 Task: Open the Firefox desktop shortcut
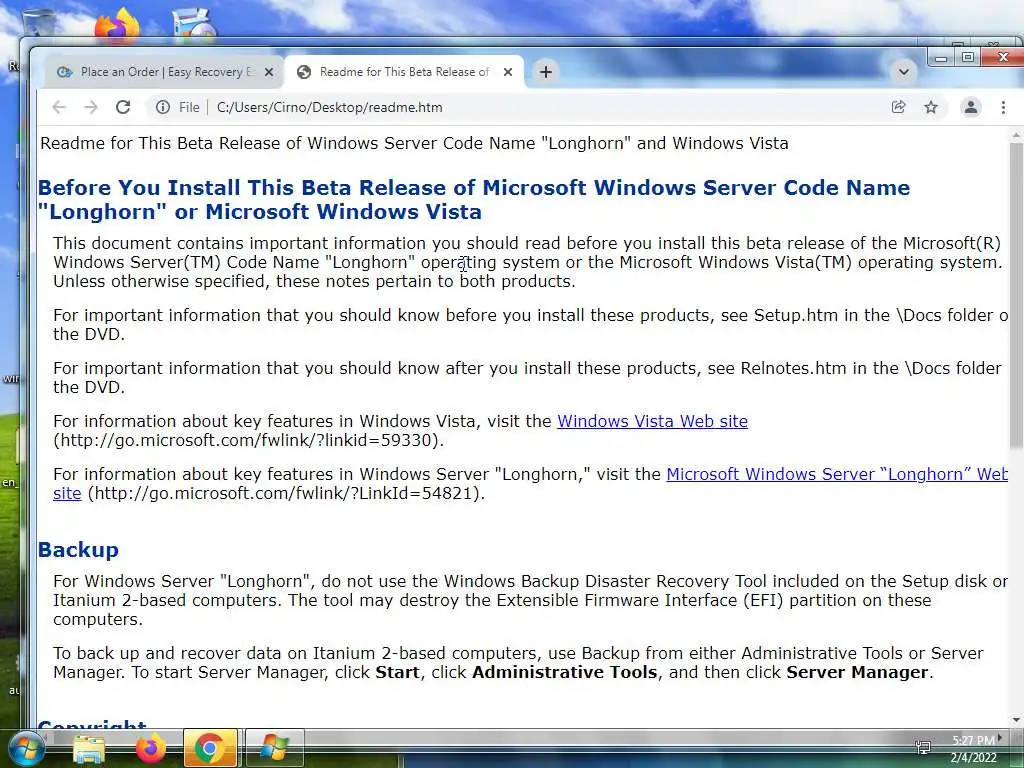click(x=118, y=26)
